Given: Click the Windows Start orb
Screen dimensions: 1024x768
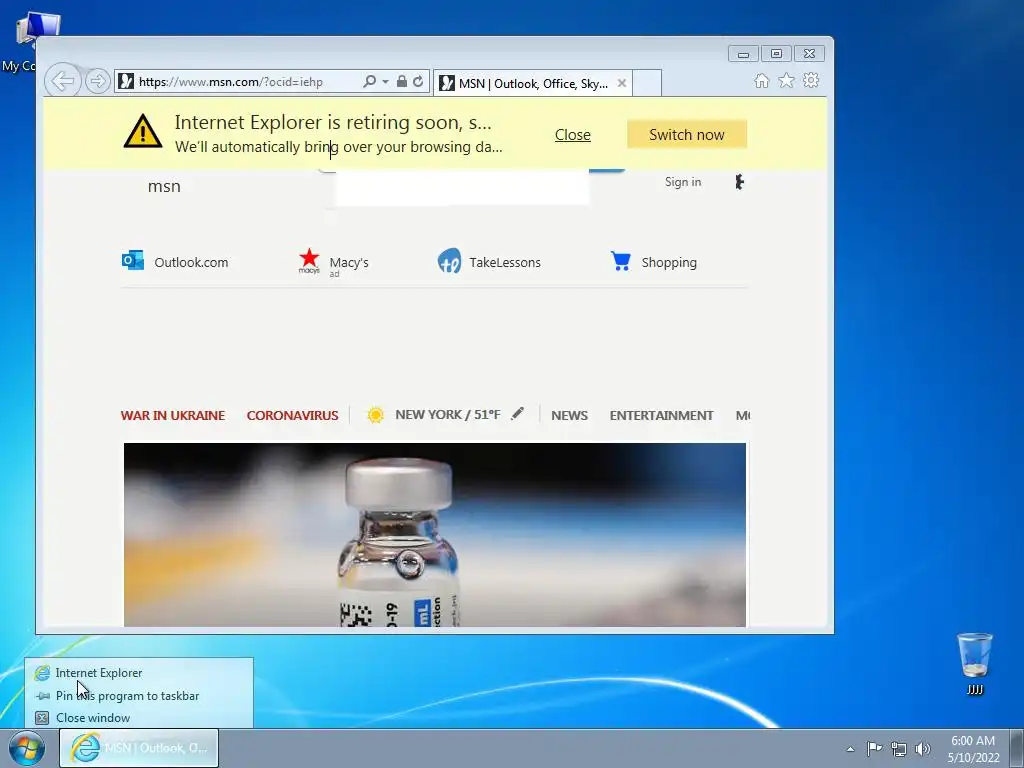Looking at the screenshot, I should coord(27,748).
